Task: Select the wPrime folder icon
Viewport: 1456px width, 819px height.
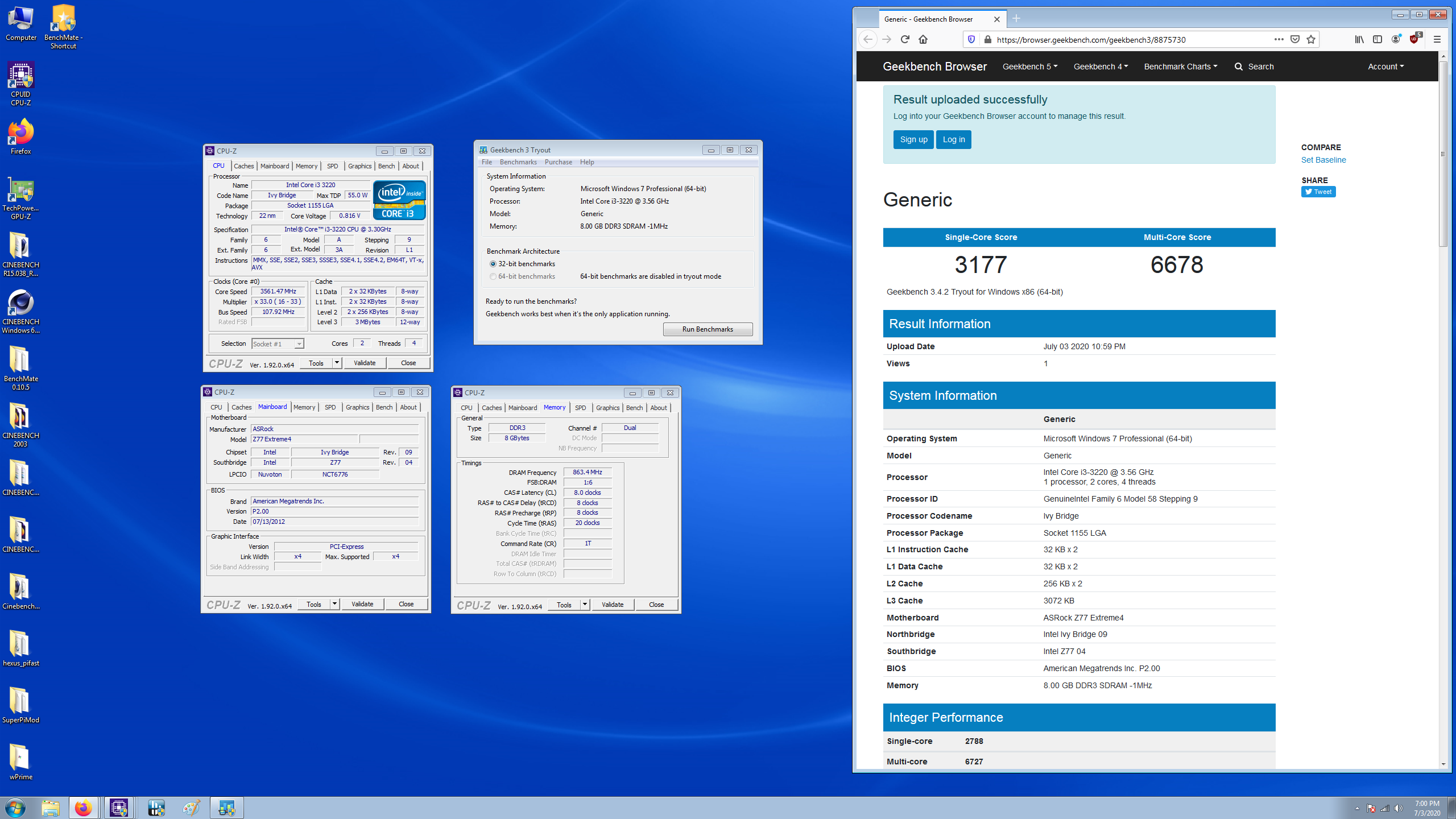Action: pyautogui.click(x=21, y=762)
